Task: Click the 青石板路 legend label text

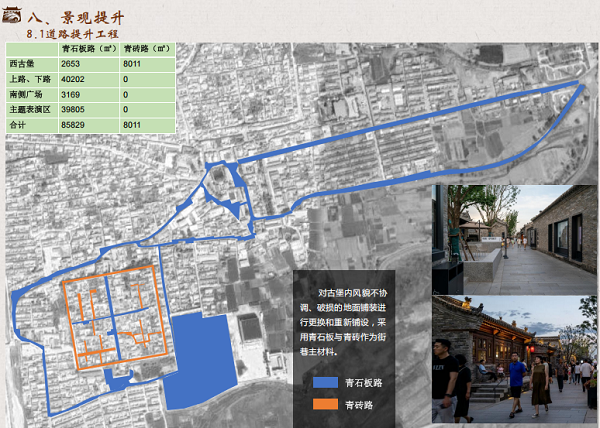Action: [x=363, y=382]
